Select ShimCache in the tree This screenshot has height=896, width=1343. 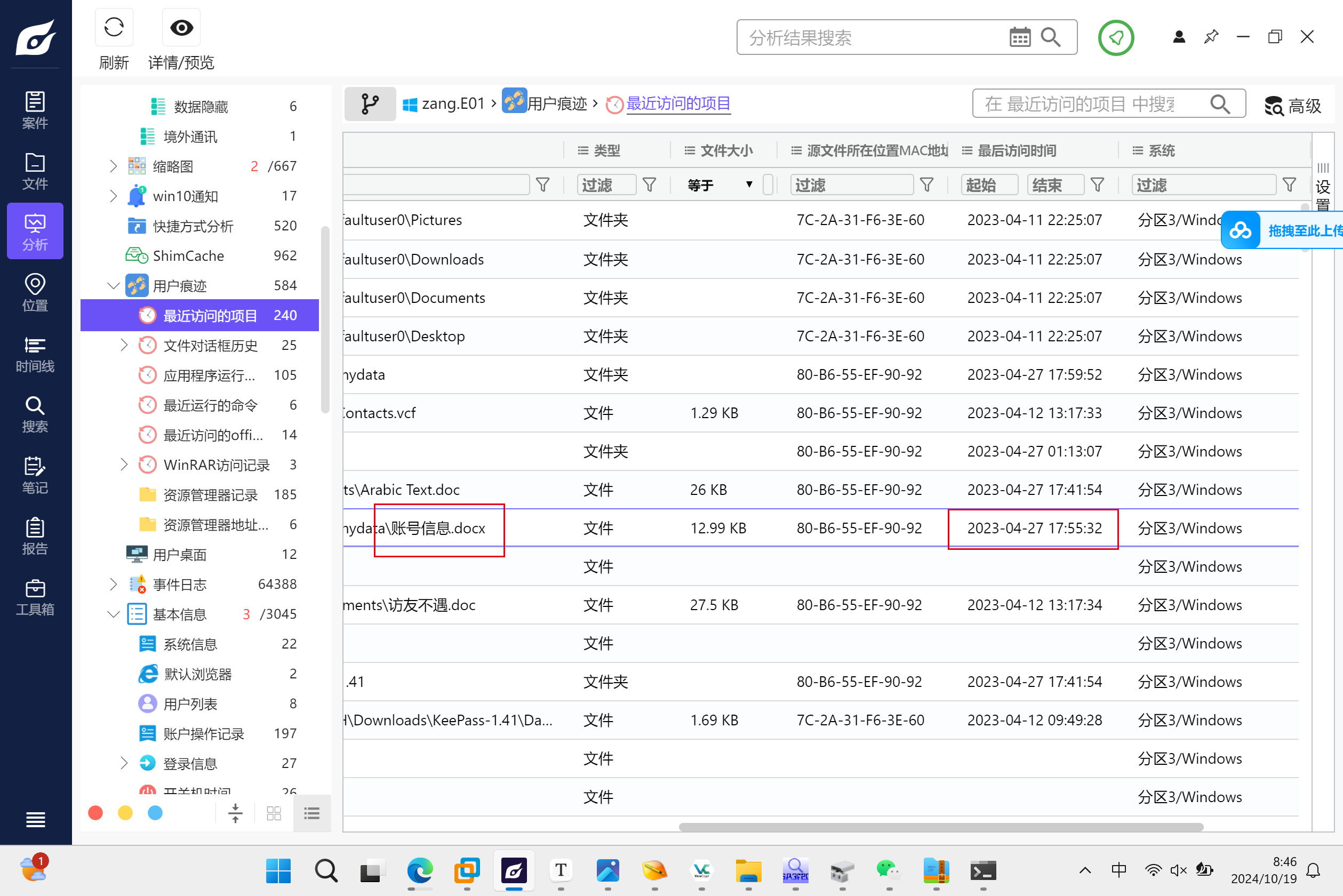[200, 255]
